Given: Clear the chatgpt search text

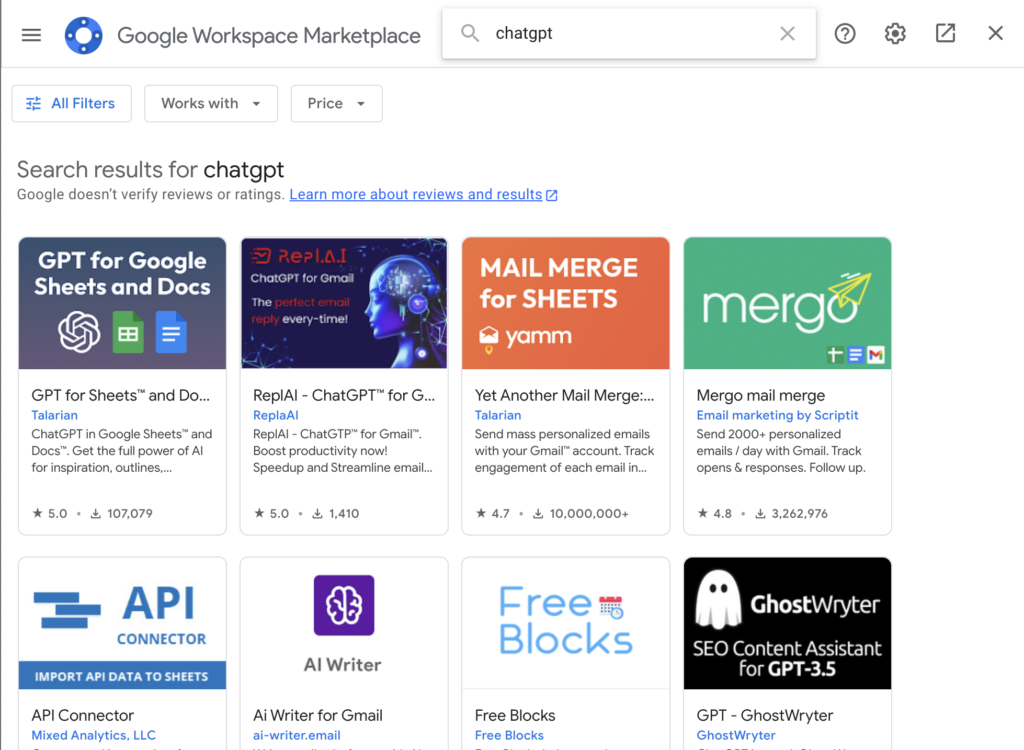Looking at the screenshot, I should (788, 33).
